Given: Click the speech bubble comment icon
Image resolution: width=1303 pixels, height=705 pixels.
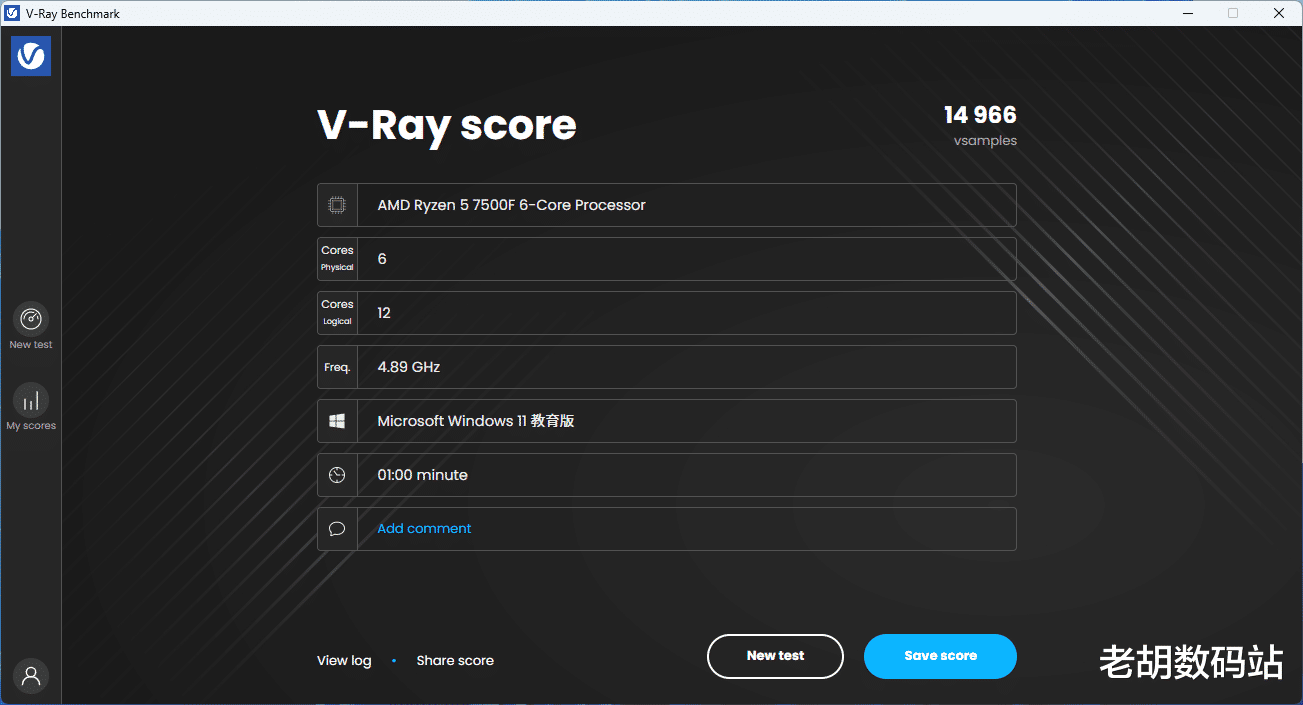Looking at the screenshot, I should pyautogui.click(x=337, y=529).
